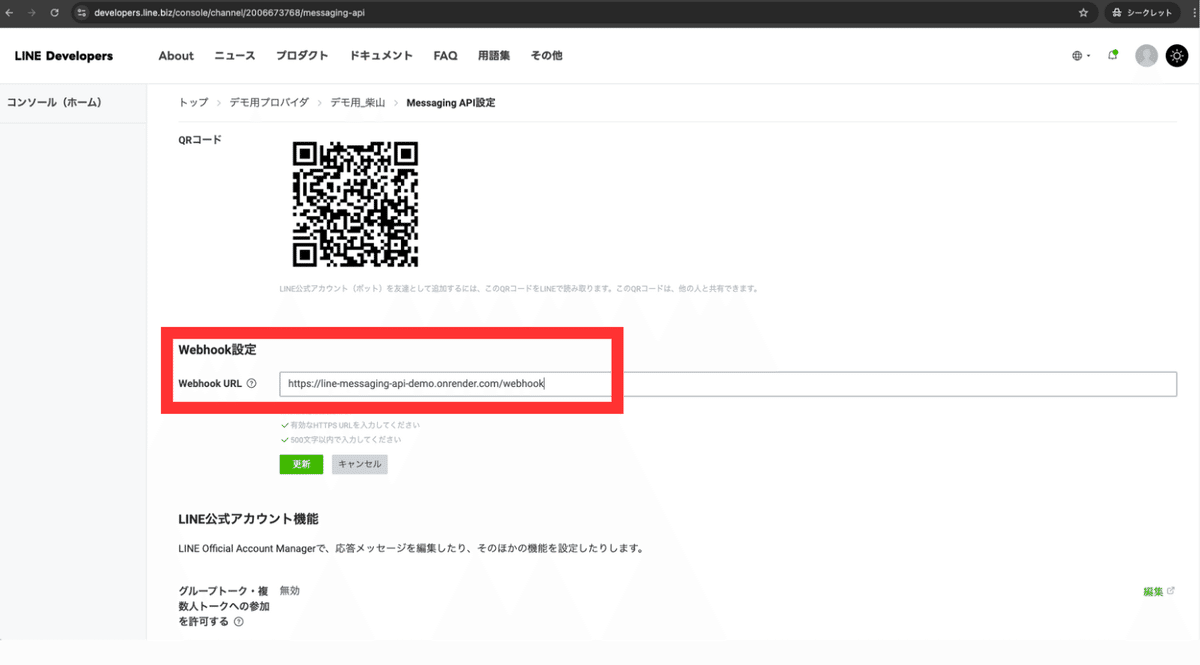Click inside the Webhook URL input field
1200x665 pixels.
point(728,383)
